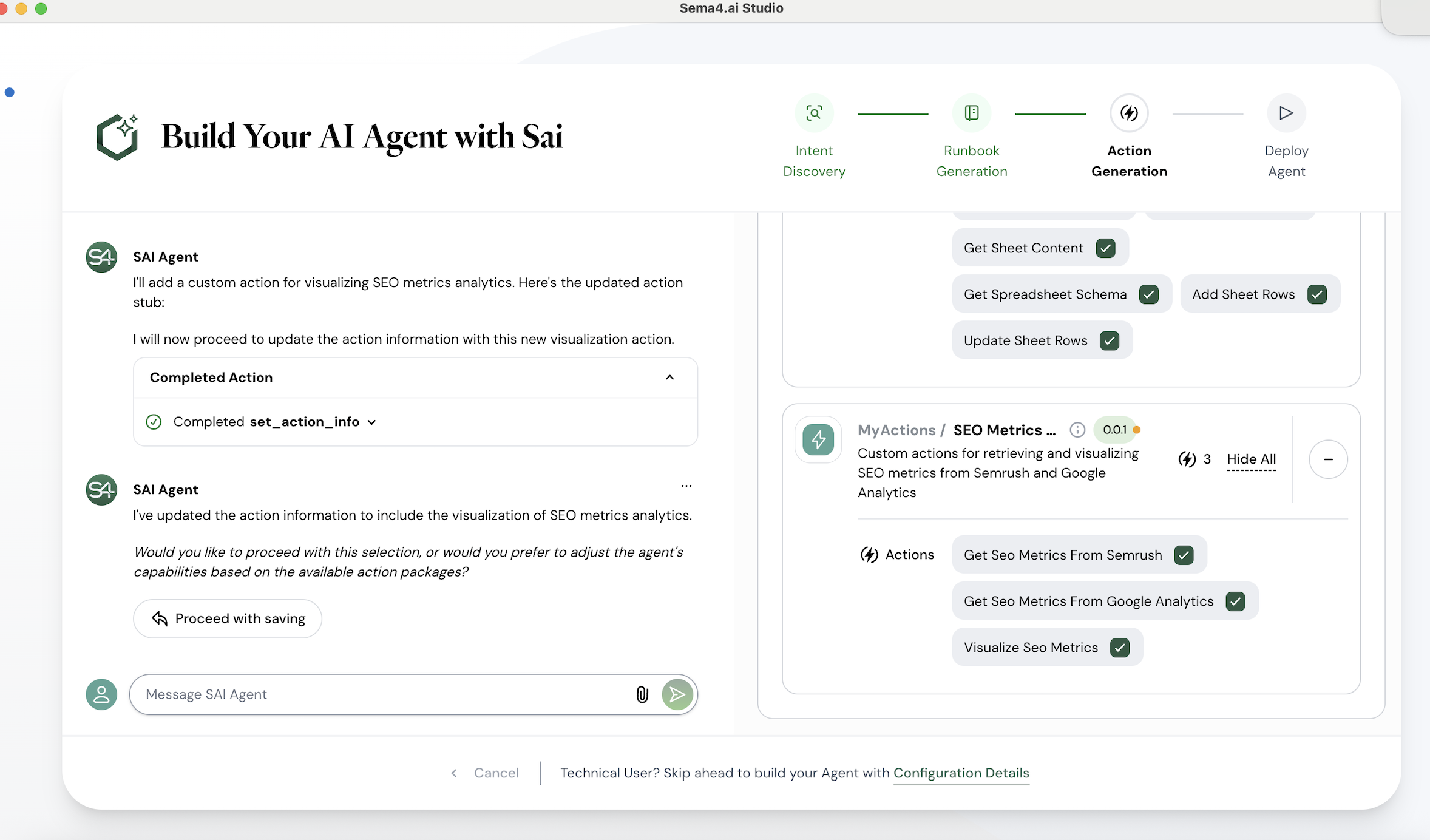The height and width of the screenshot is (840, 1430).
Task: Click the SEO Metrics package lightning icon
Action: 818,439
